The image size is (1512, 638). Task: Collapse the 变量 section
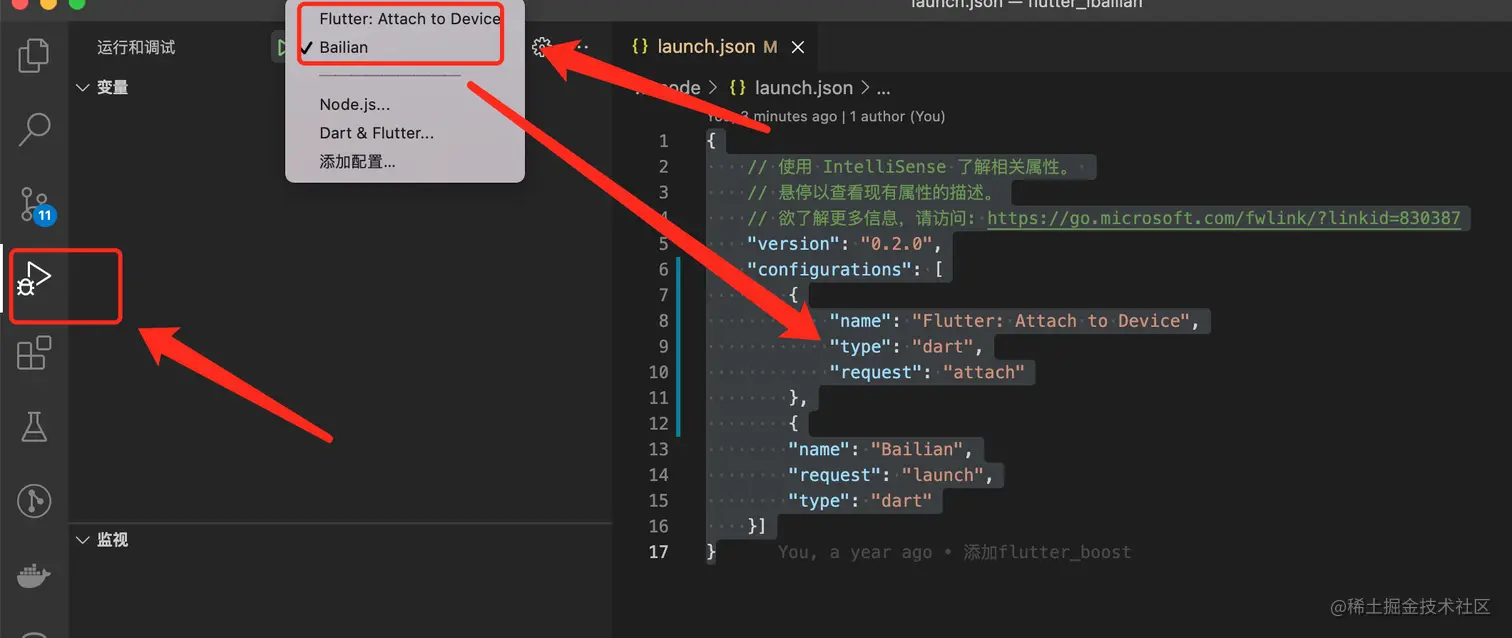(x=102, y=88)
